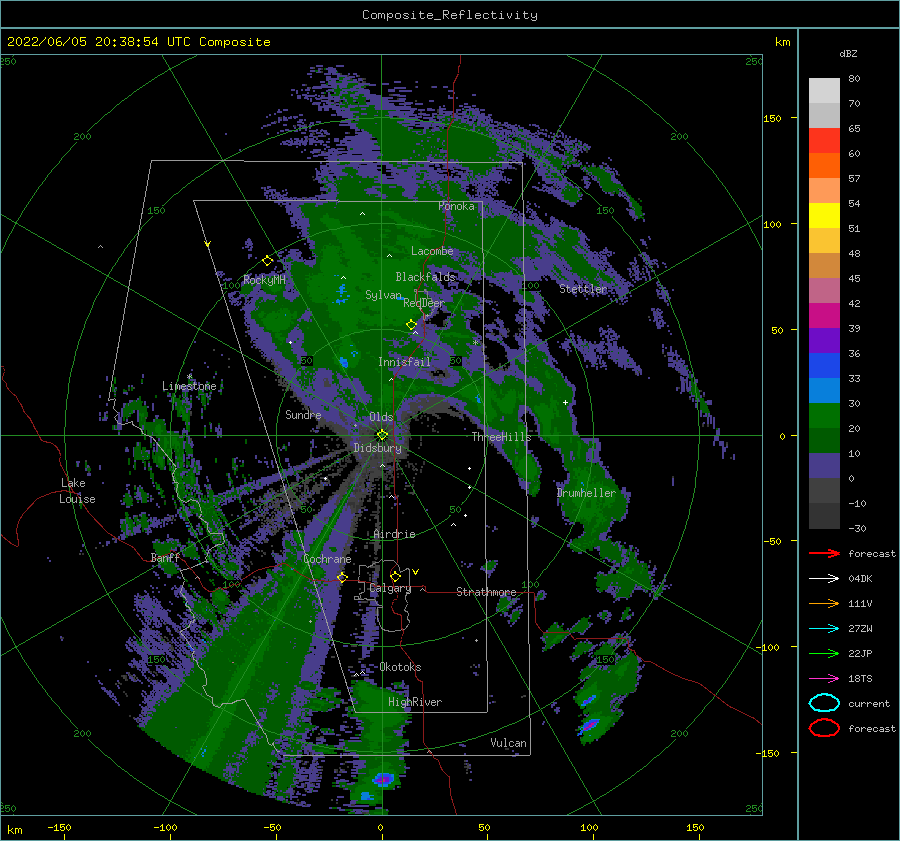This screenshot has height=841, width=900.
Task: Select yellow diamond marker below RedDeer
Action: (x=411, y=325)
